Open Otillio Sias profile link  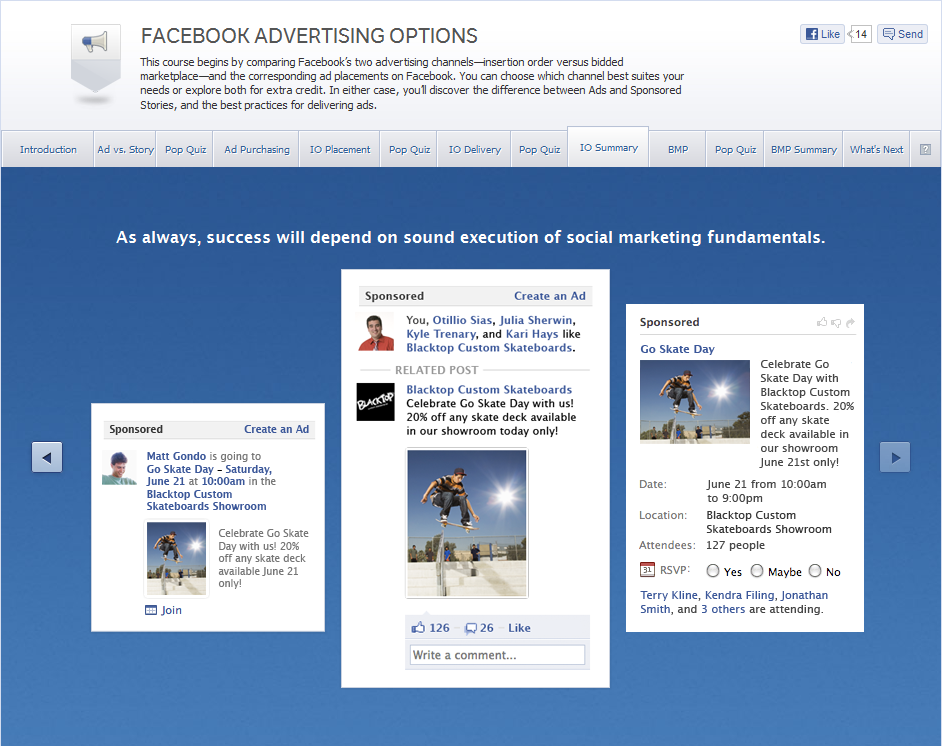(463, 320)
